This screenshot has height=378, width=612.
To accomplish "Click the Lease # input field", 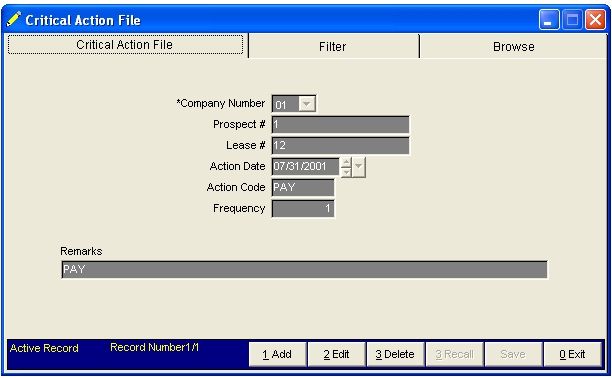I will coord(340,146).
